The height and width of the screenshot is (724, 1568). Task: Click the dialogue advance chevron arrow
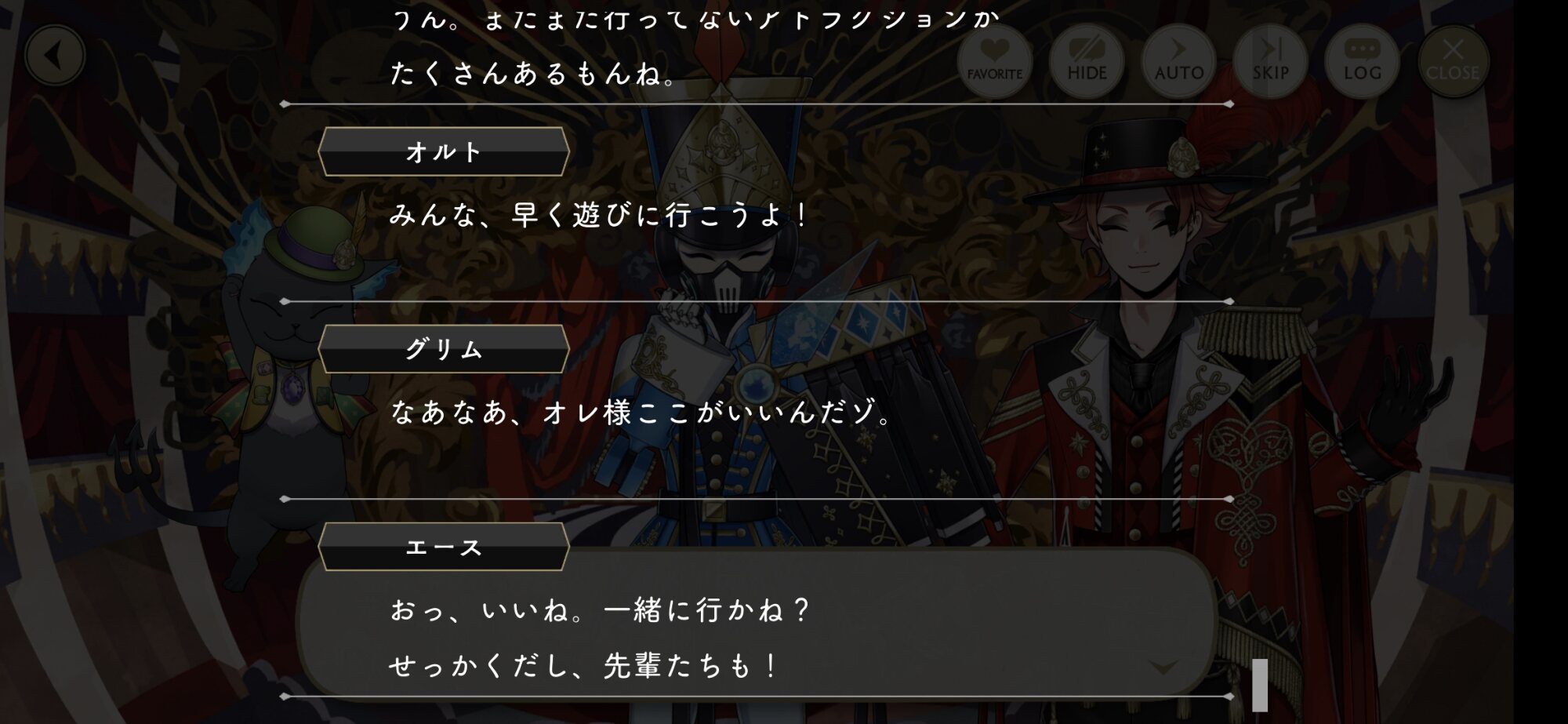pyautogui.click(x=1163, y=668)
